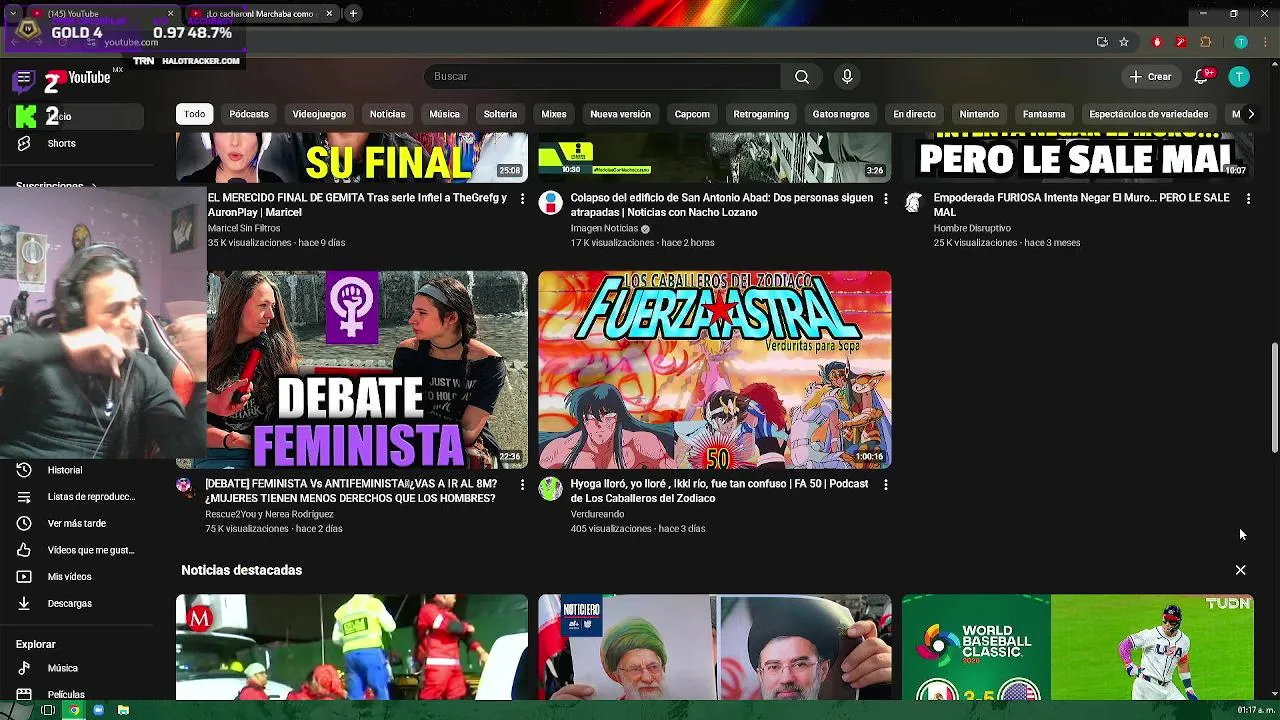Select the En directo filter chip

click(x=914, y=114)
